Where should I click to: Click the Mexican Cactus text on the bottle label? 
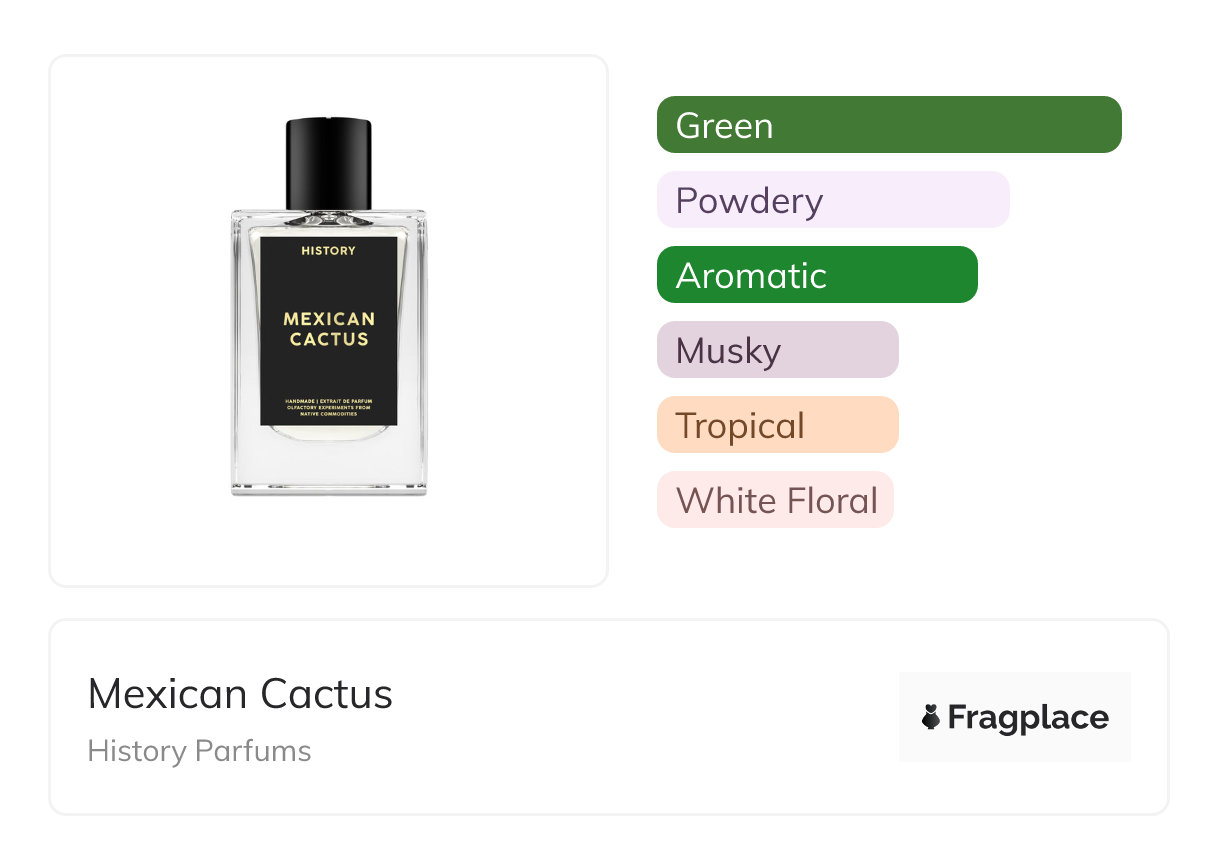coord(328,329)
